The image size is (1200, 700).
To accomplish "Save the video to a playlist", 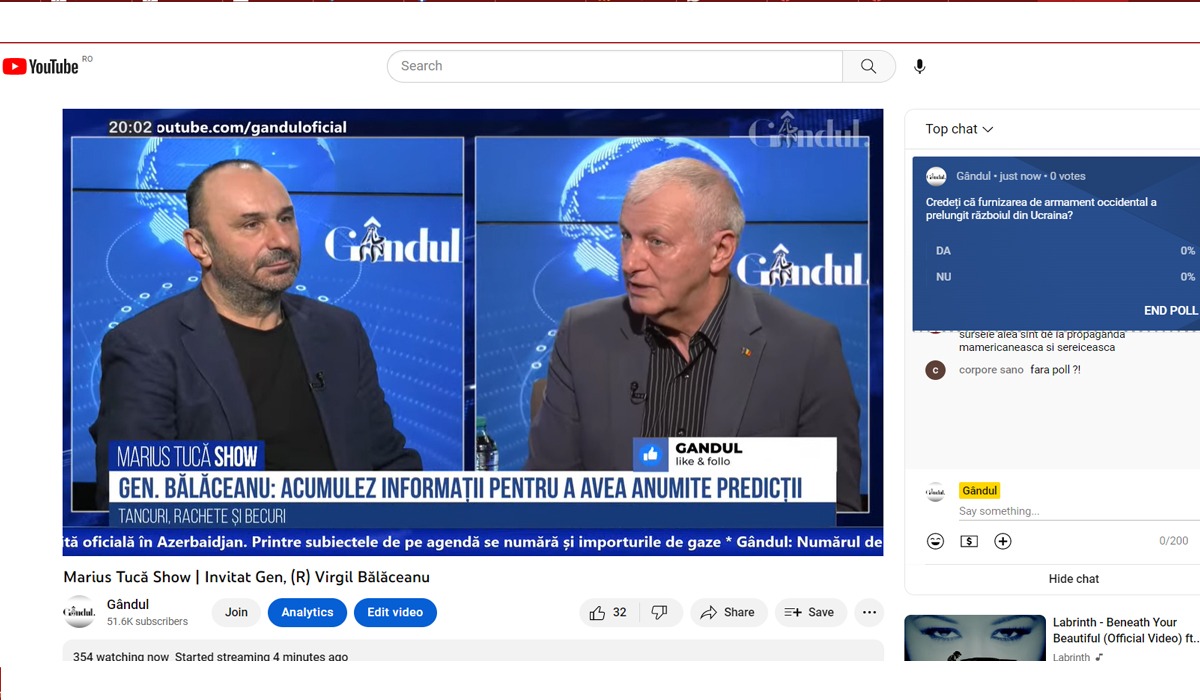I will click(x=810, y=612).
